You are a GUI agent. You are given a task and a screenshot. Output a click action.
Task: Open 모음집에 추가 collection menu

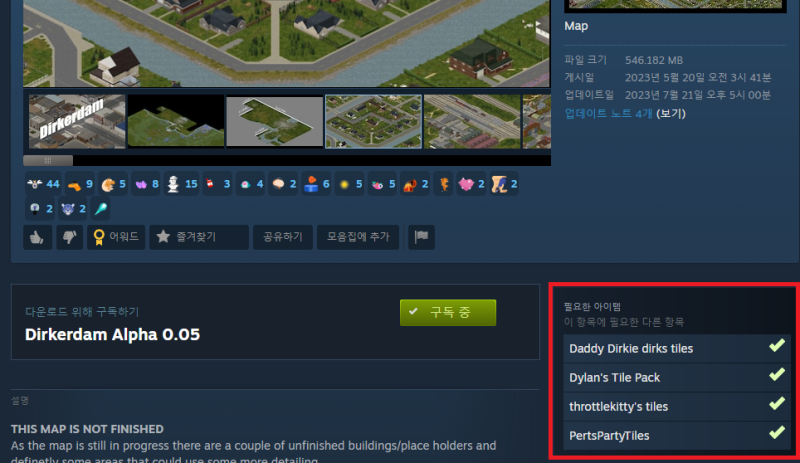358,237
